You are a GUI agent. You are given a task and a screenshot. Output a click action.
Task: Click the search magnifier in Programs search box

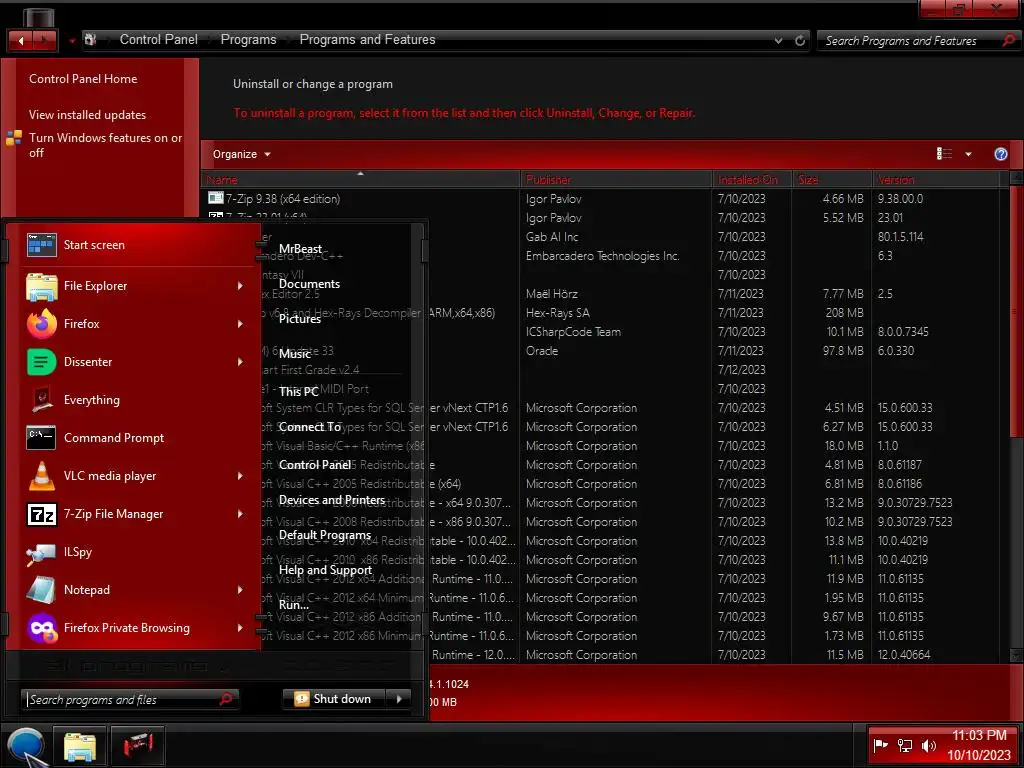(x=1008, y=40)
